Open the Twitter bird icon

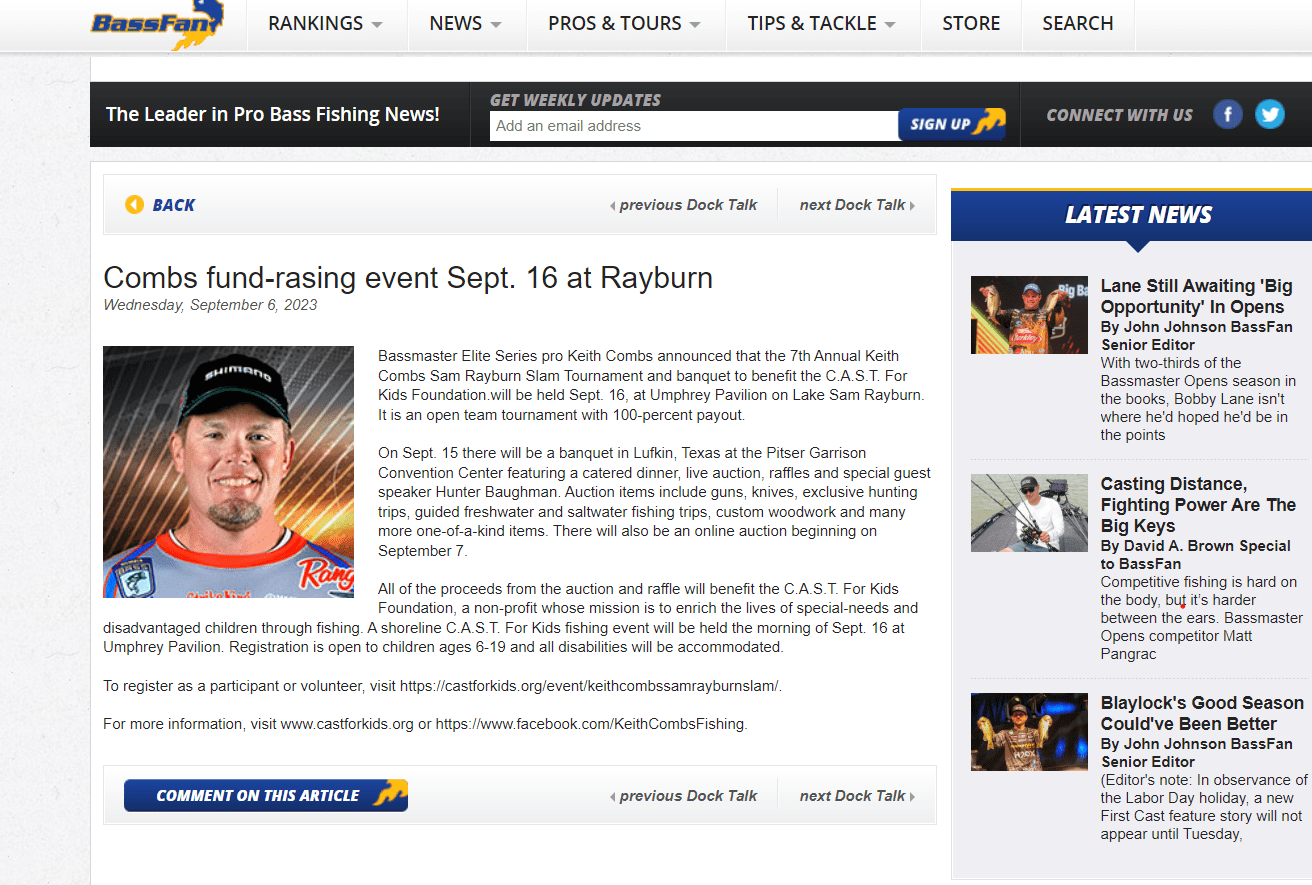[x=1270, y=114]
